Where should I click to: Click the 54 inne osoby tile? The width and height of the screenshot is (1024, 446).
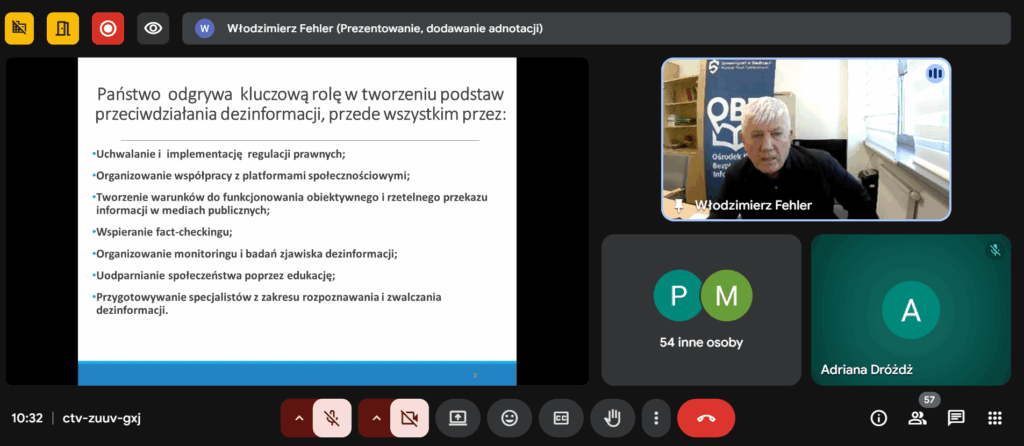[x=701, y=310]
